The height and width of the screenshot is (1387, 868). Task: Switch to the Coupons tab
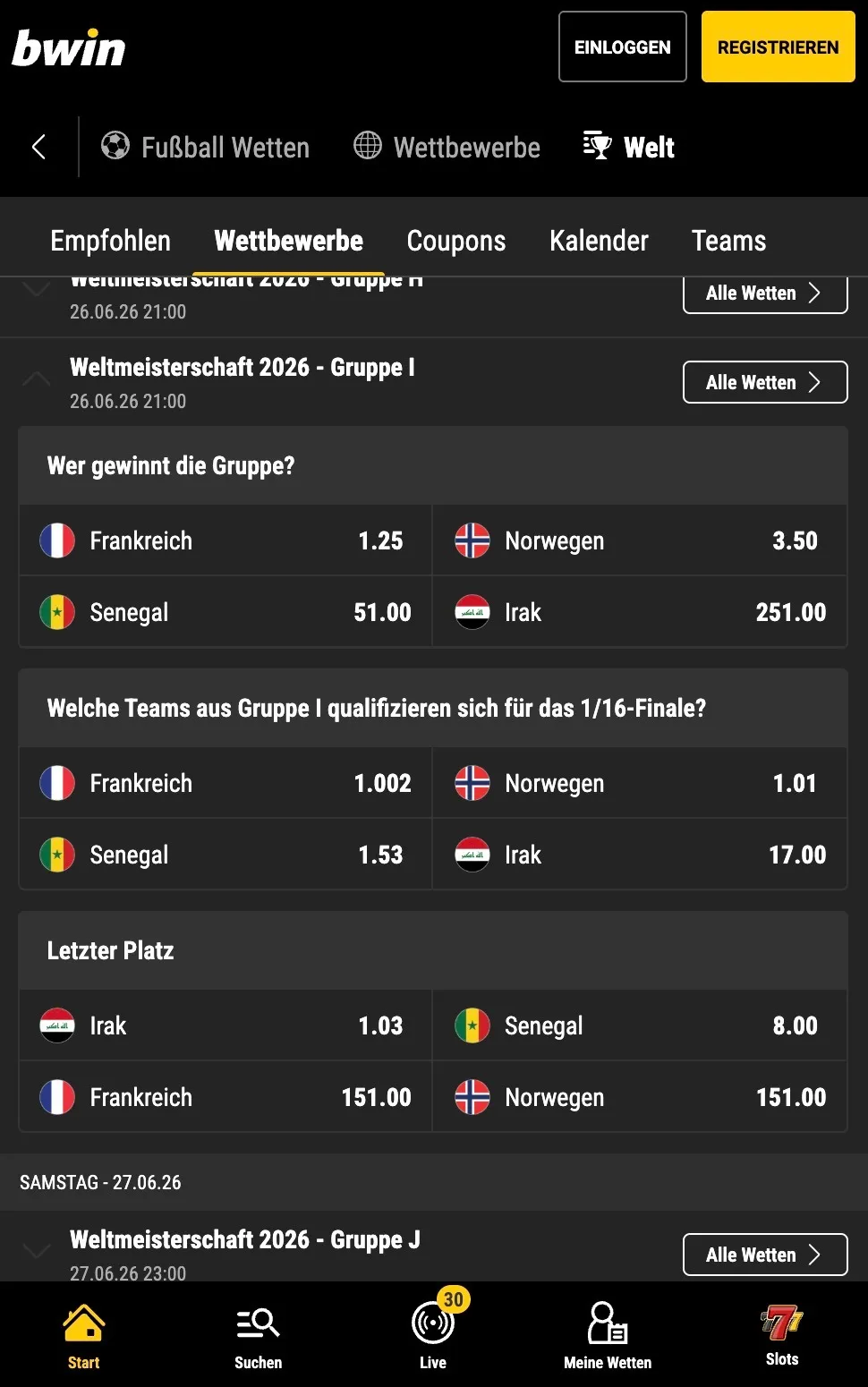coord(456,241)
